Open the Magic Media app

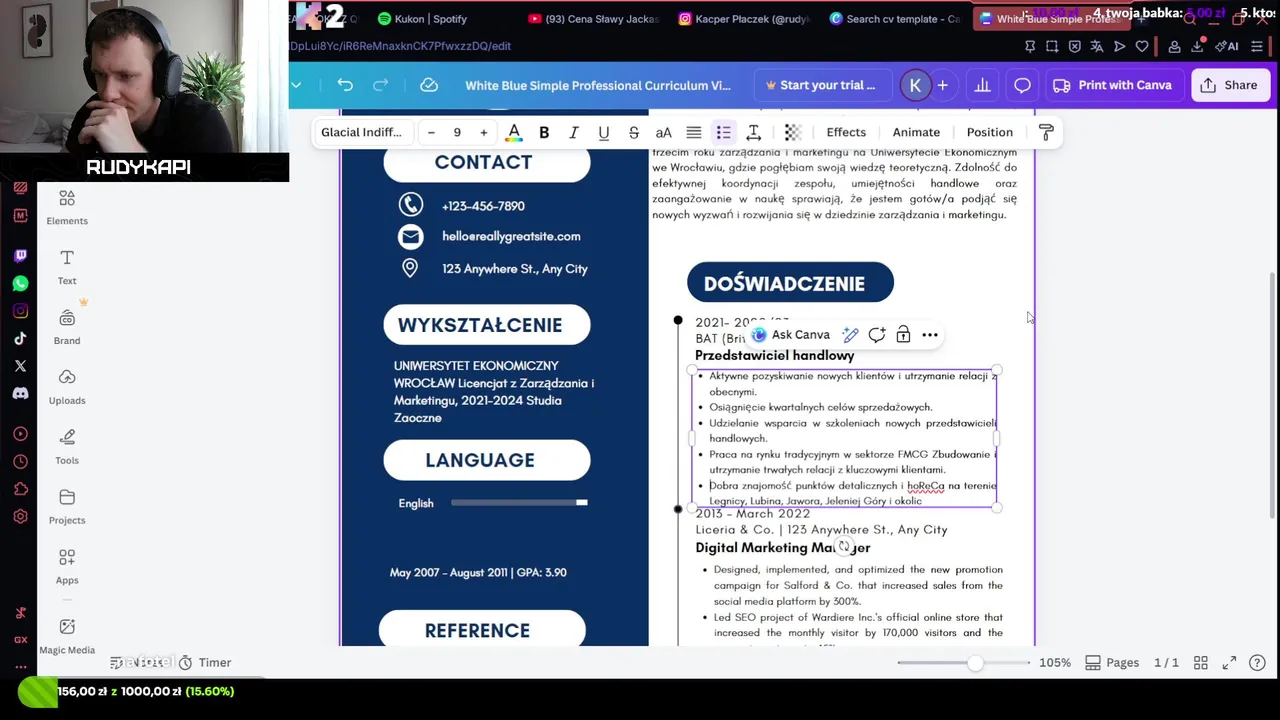(x=67, y=636)
